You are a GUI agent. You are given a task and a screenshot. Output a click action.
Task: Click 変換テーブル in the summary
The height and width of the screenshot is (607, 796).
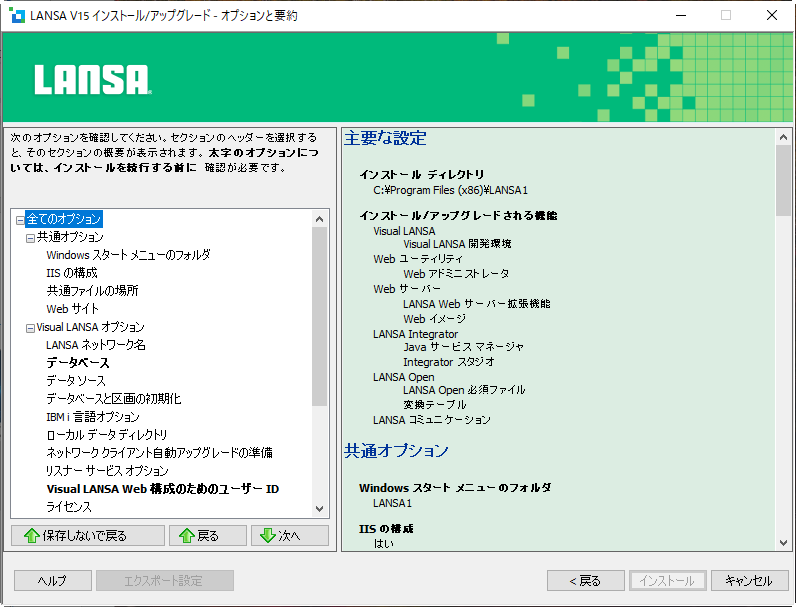pos(435,405)
